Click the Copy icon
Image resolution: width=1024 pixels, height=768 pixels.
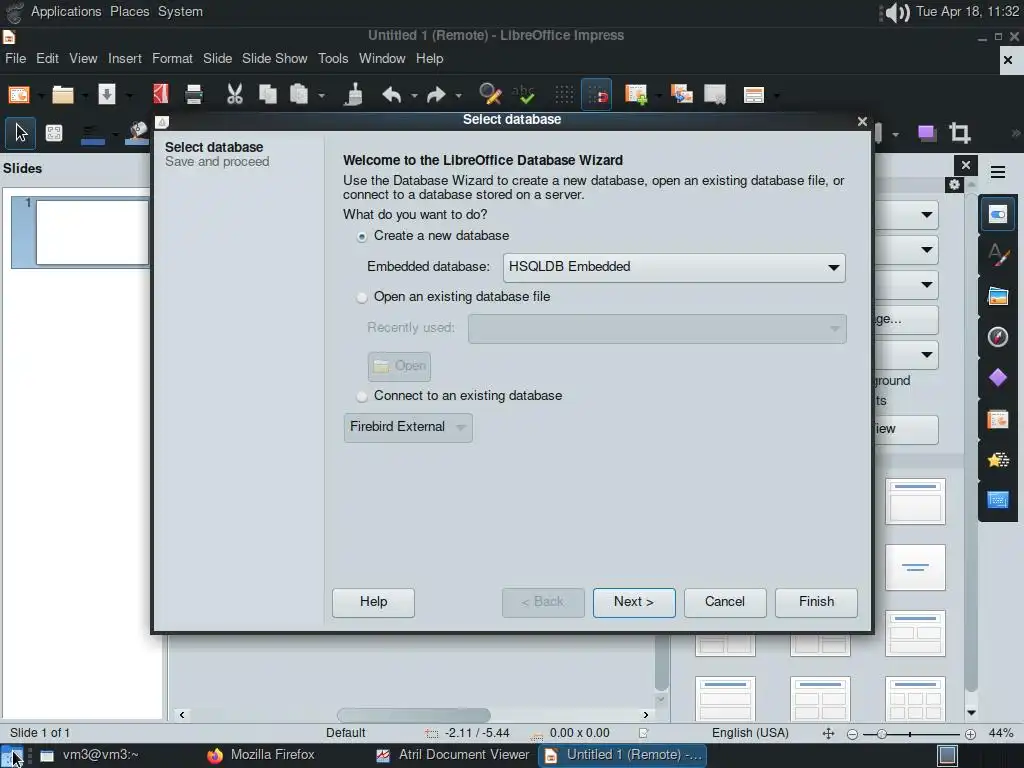pos(267,95)
